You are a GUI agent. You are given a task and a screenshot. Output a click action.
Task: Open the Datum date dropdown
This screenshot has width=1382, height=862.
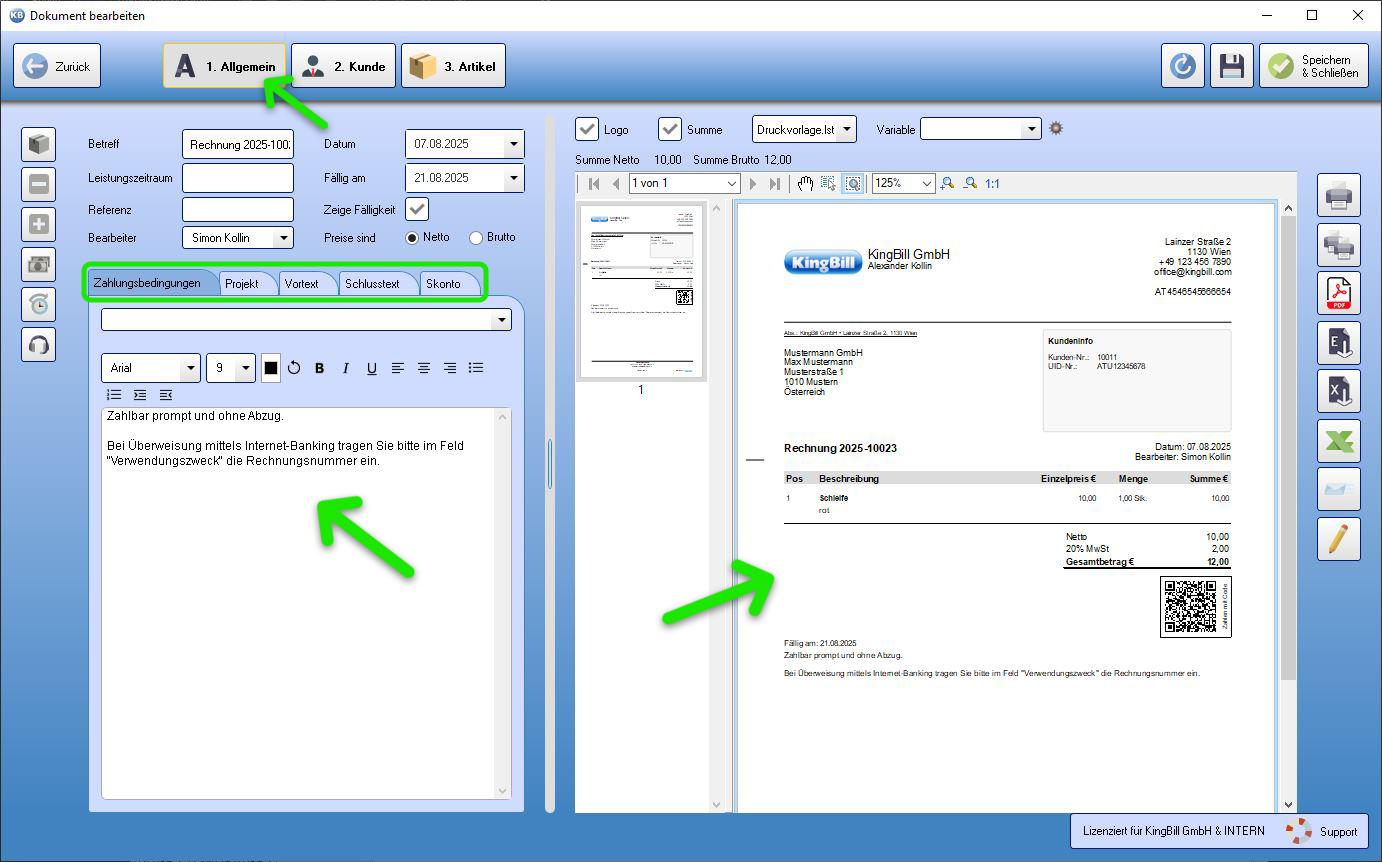[x=514, y=144]
